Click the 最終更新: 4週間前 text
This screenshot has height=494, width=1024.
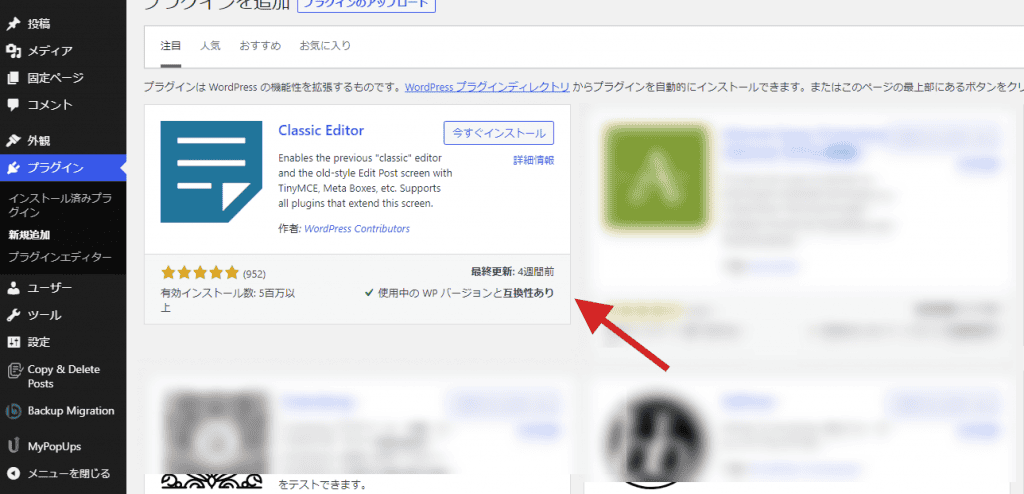512,272
